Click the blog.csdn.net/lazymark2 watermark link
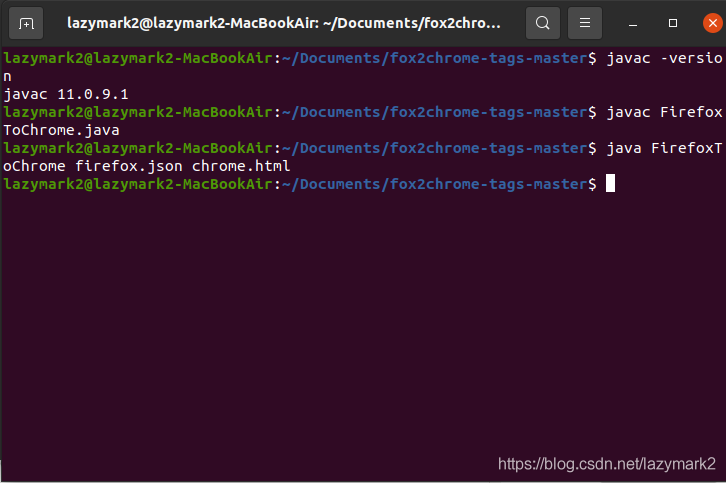This screenshot has width=726, height=483. [x=606, y=464]
